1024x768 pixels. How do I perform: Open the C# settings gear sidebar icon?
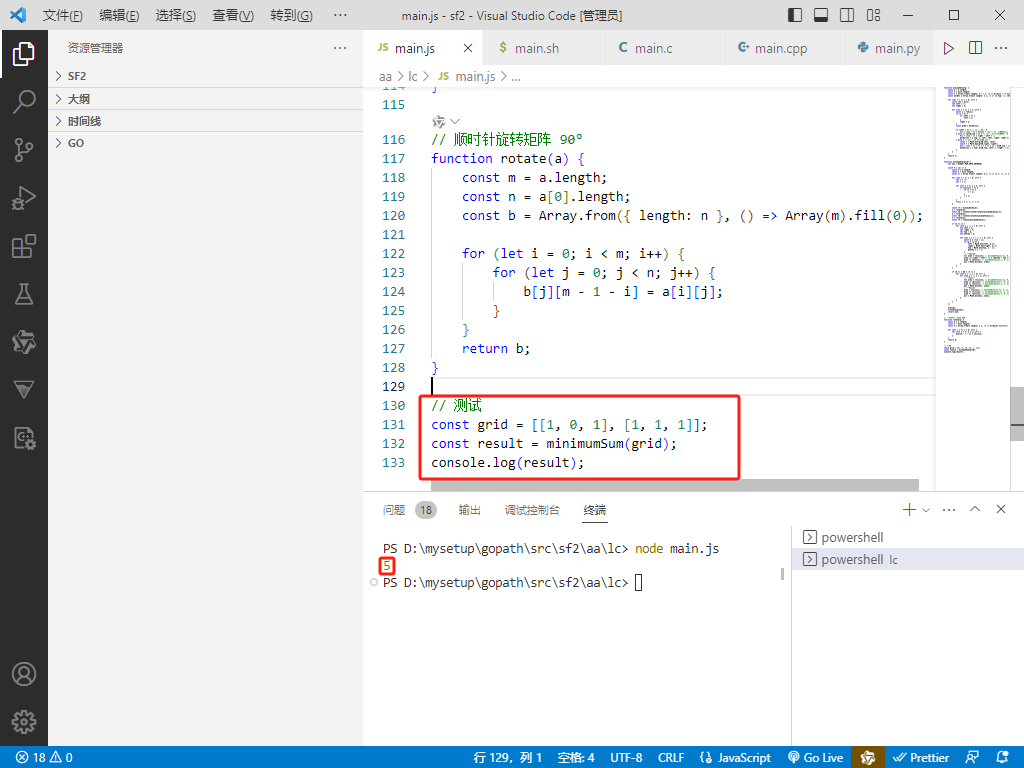[24, 438]
